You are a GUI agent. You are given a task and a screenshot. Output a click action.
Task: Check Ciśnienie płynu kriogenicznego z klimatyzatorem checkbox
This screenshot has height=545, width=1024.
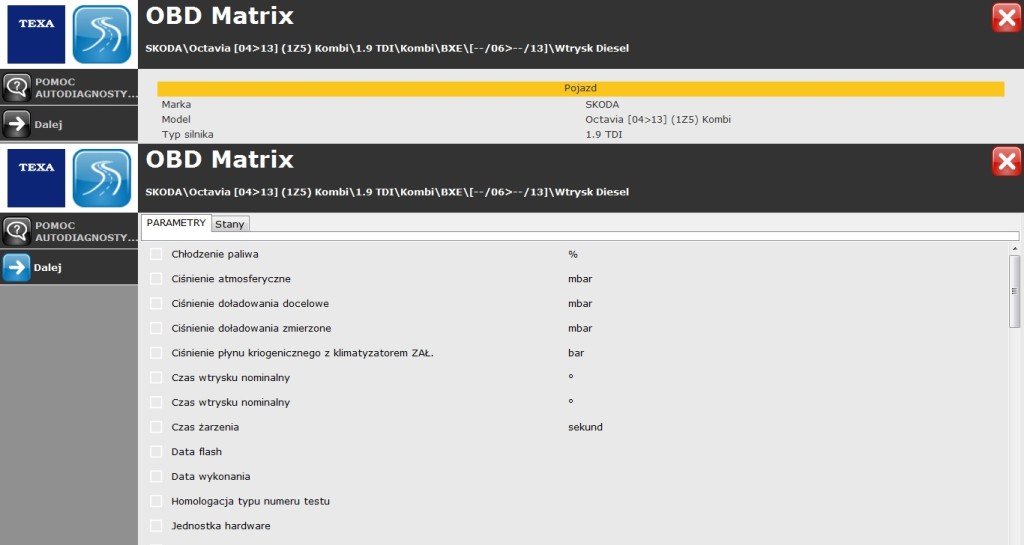coord(156,353)
